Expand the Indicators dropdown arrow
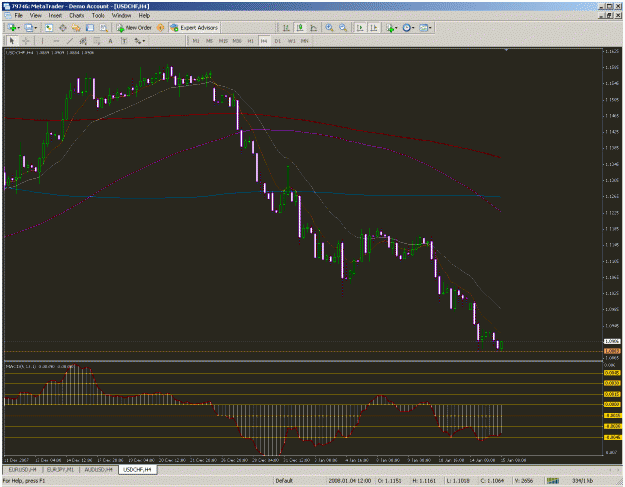This screenshot has height=487, width=625. point(396,27)
